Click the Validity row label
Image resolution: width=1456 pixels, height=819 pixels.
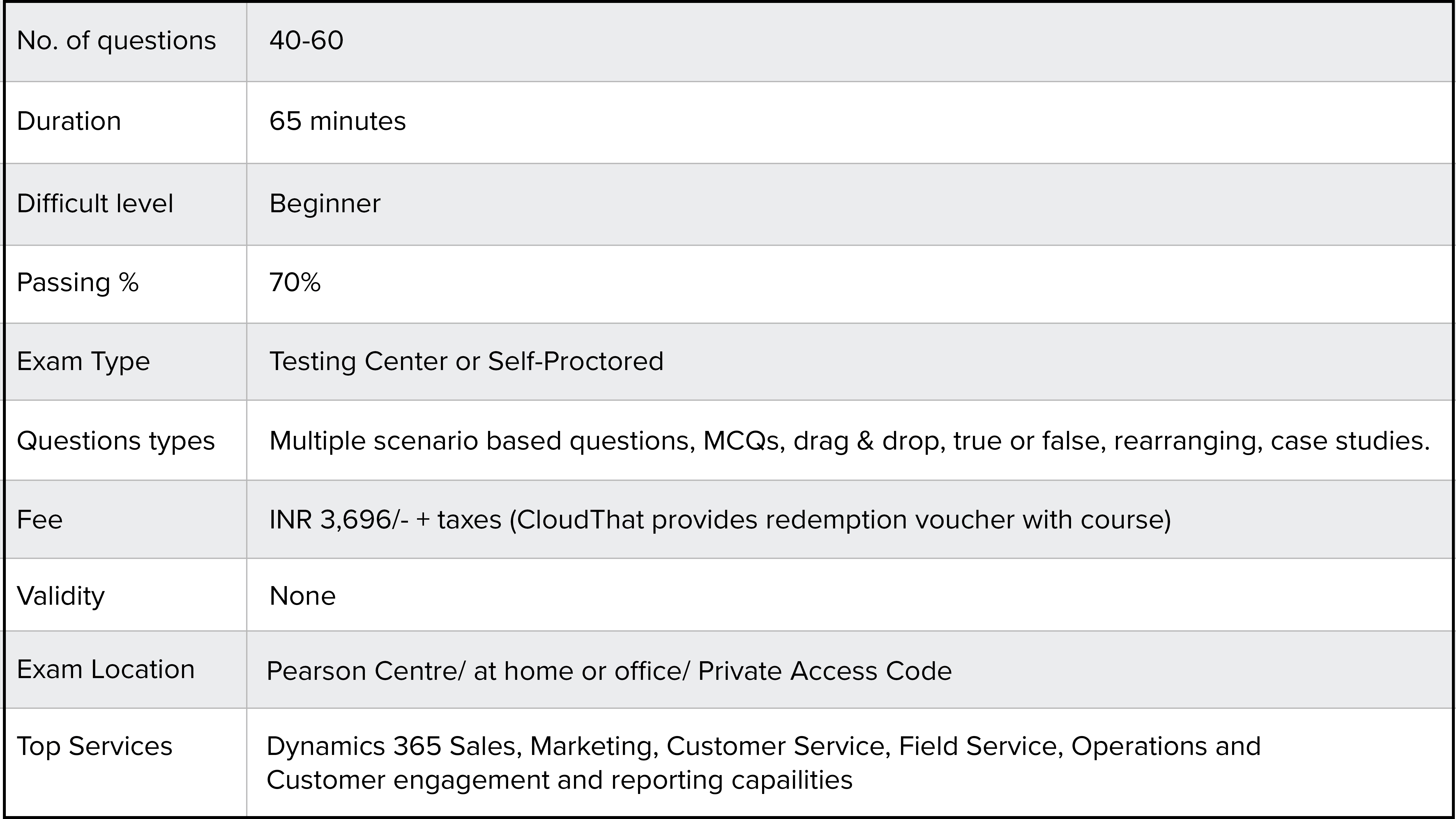(61, 596)
